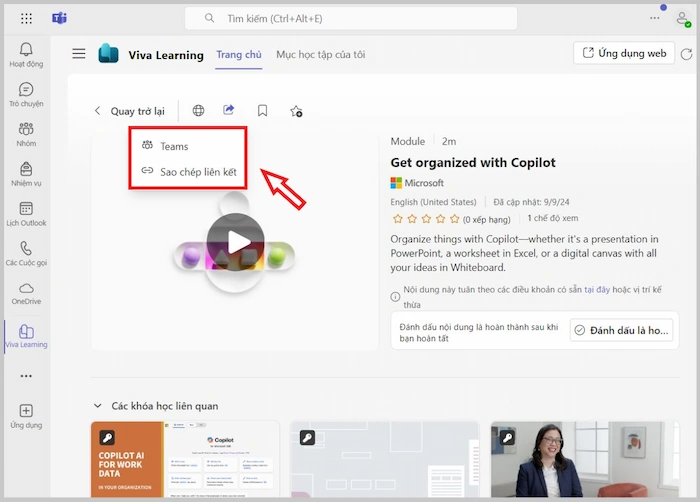Viewport: 700px width, 502px height.
Task: Click course title Get organized with Copilot
Action: (473, 162)
